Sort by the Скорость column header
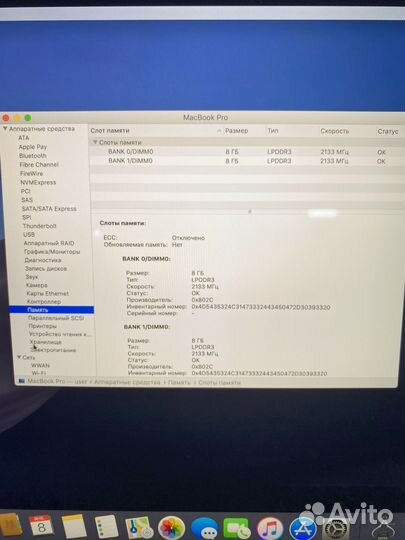Screen dimensions: 405x540 (x=334, y=131)
